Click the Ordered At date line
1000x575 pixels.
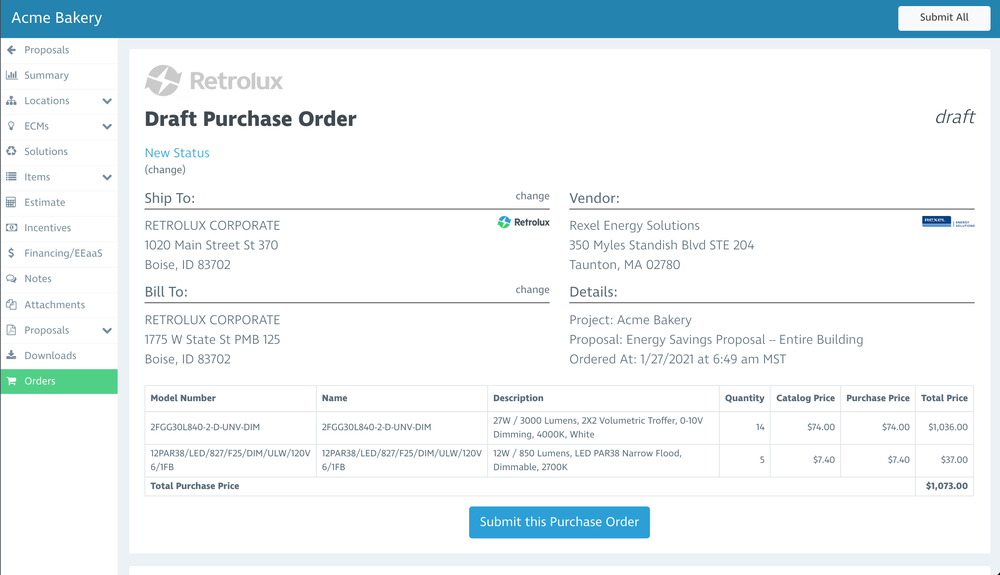(677, 360)
